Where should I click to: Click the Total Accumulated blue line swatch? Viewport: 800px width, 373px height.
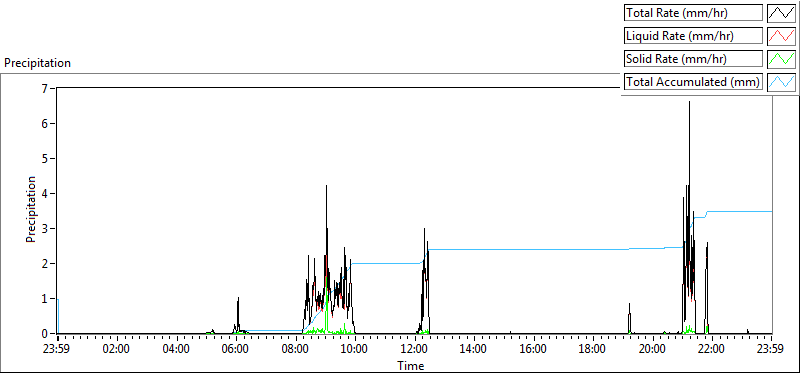point(782,82)
